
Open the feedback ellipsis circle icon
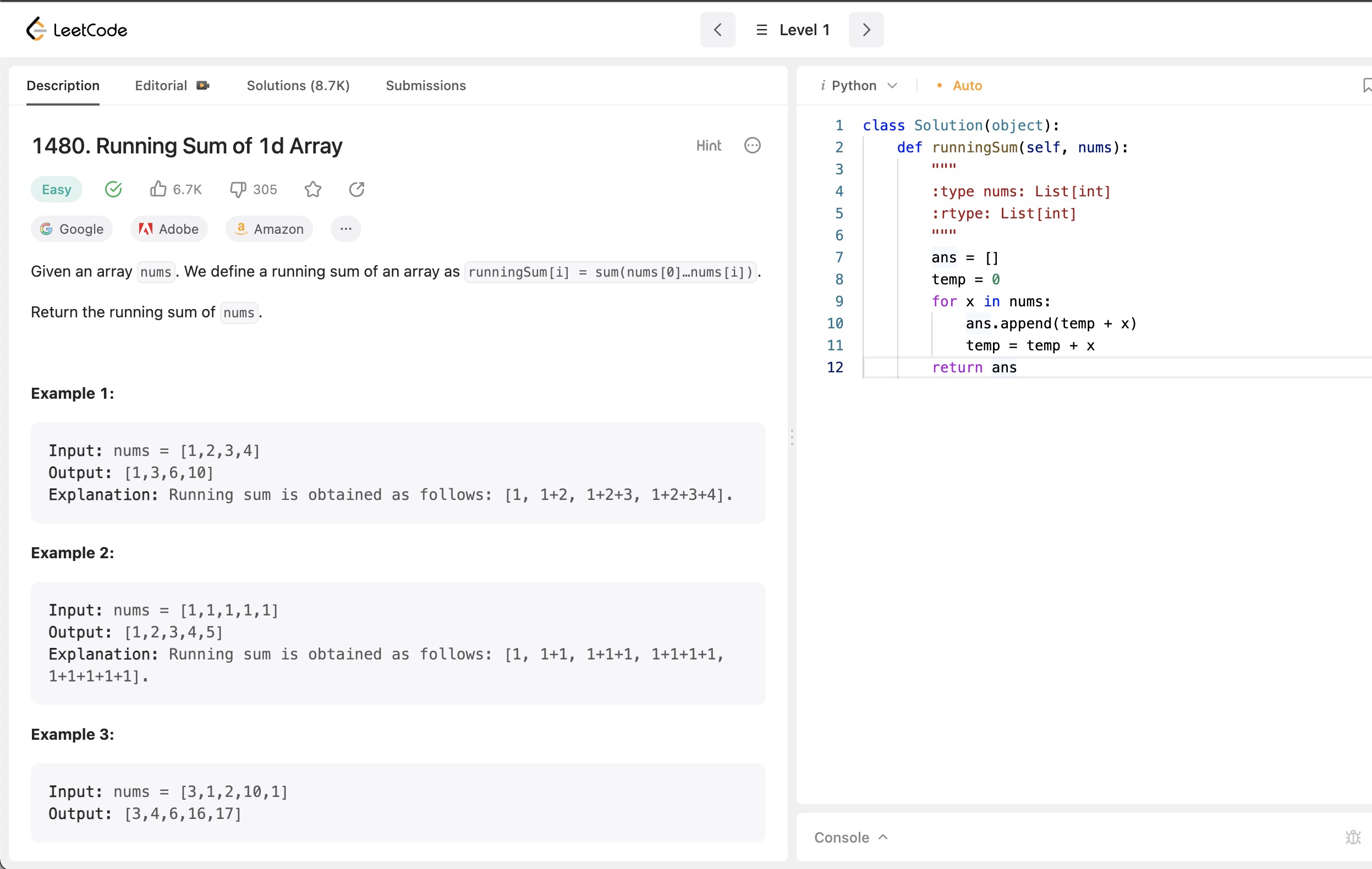point(752,146)
